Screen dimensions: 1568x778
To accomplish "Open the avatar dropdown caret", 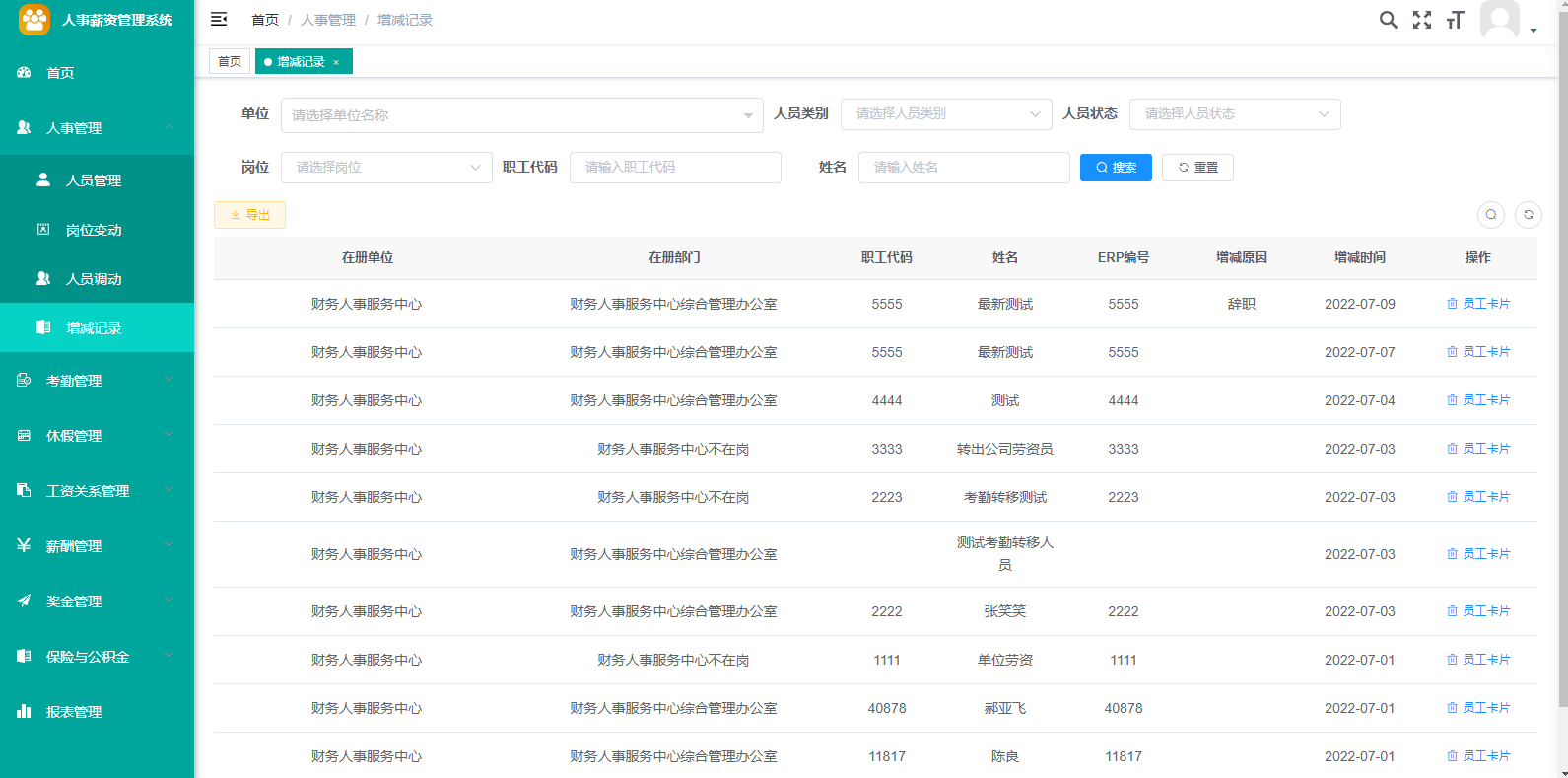I will click(1534, 31).
